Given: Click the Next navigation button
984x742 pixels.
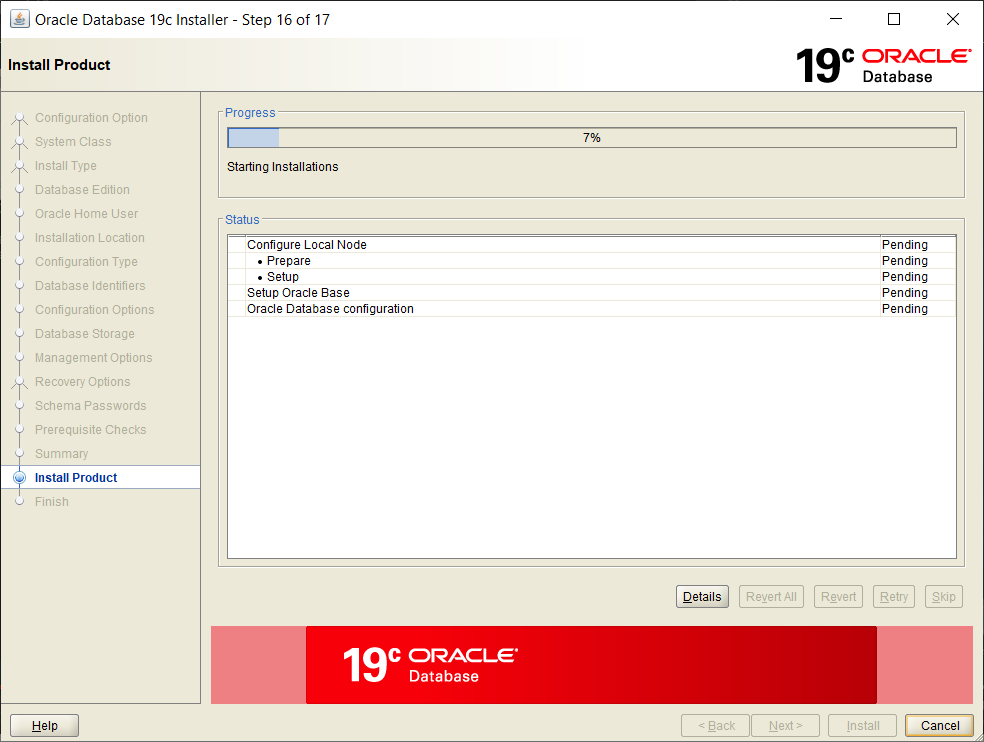Looking at the screenshot, I should (x=785, y=726).
